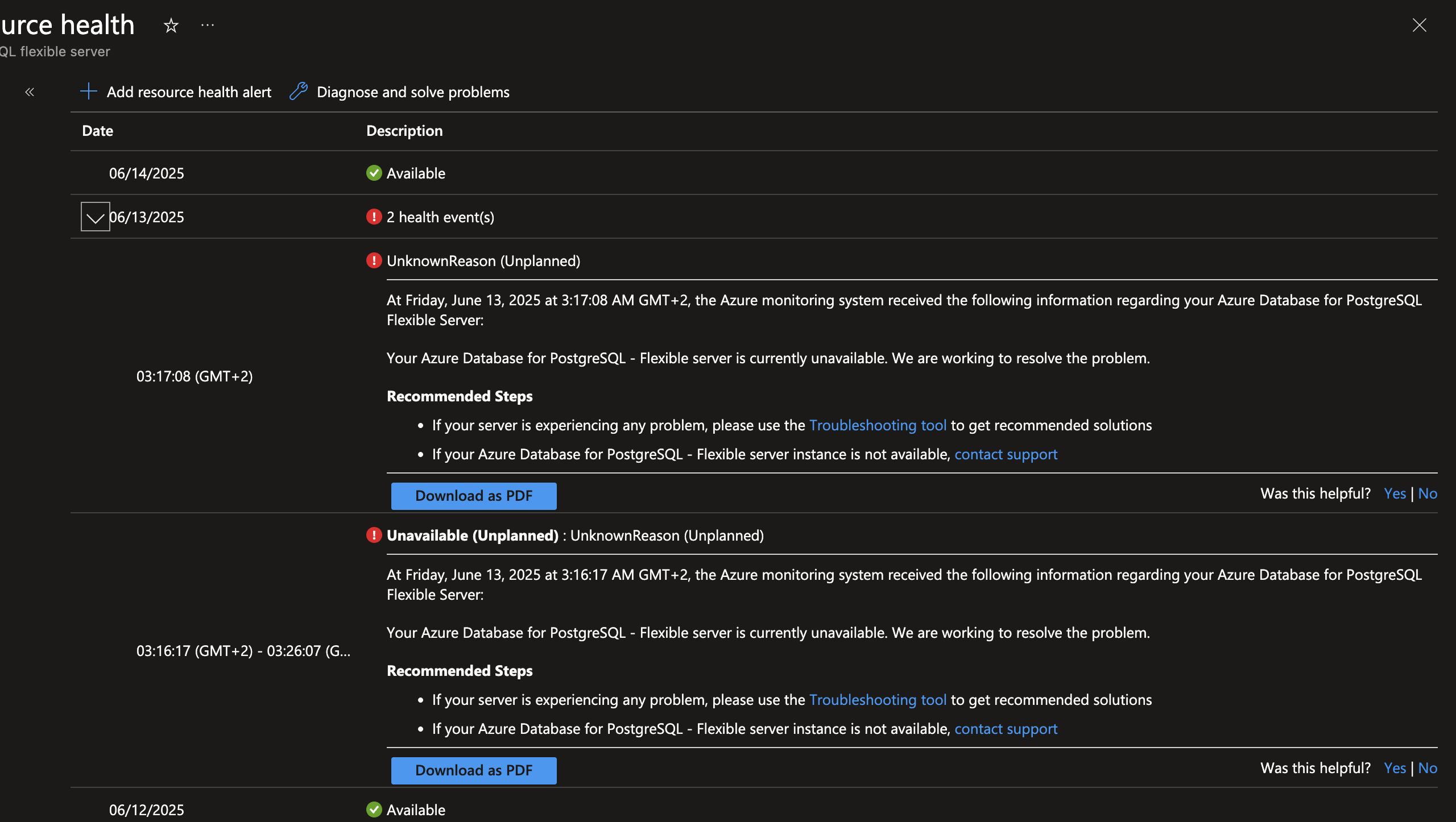Collapse the sidebar with the double chevron
This screenshot has height=822, width=1456.
pos(30,92)
